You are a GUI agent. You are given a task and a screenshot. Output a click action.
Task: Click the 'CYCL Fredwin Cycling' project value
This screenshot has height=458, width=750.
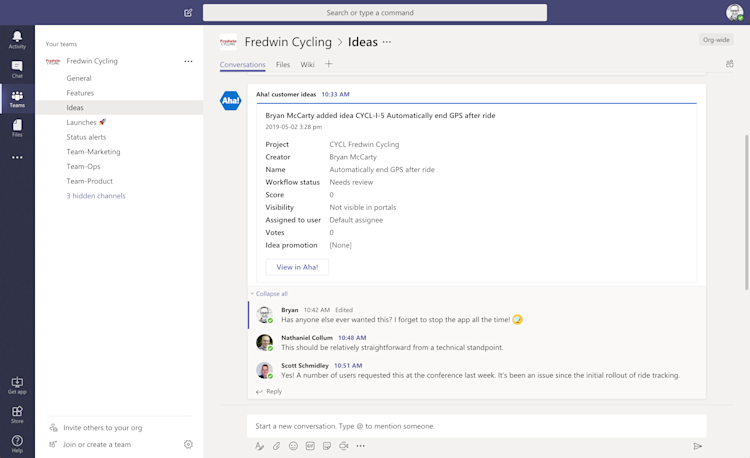tap(364, 144)
